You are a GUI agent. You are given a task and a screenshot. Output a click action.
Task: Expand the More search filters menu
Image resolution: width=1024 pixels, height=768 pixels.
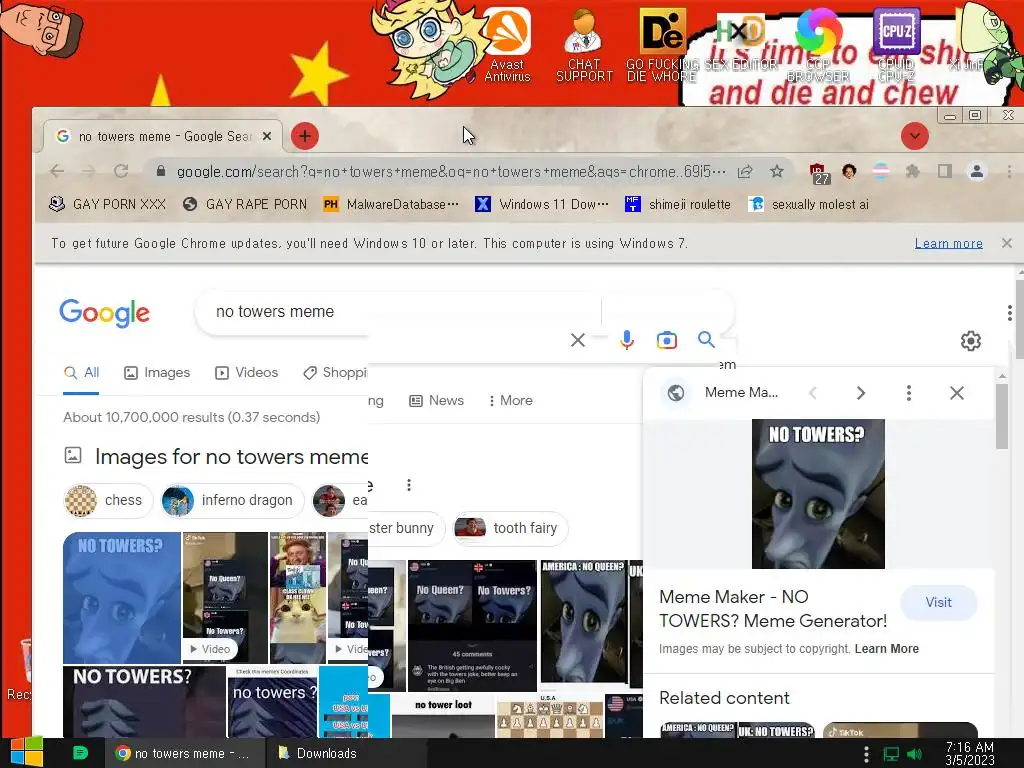pyautogui.click(x=510, y=400)
